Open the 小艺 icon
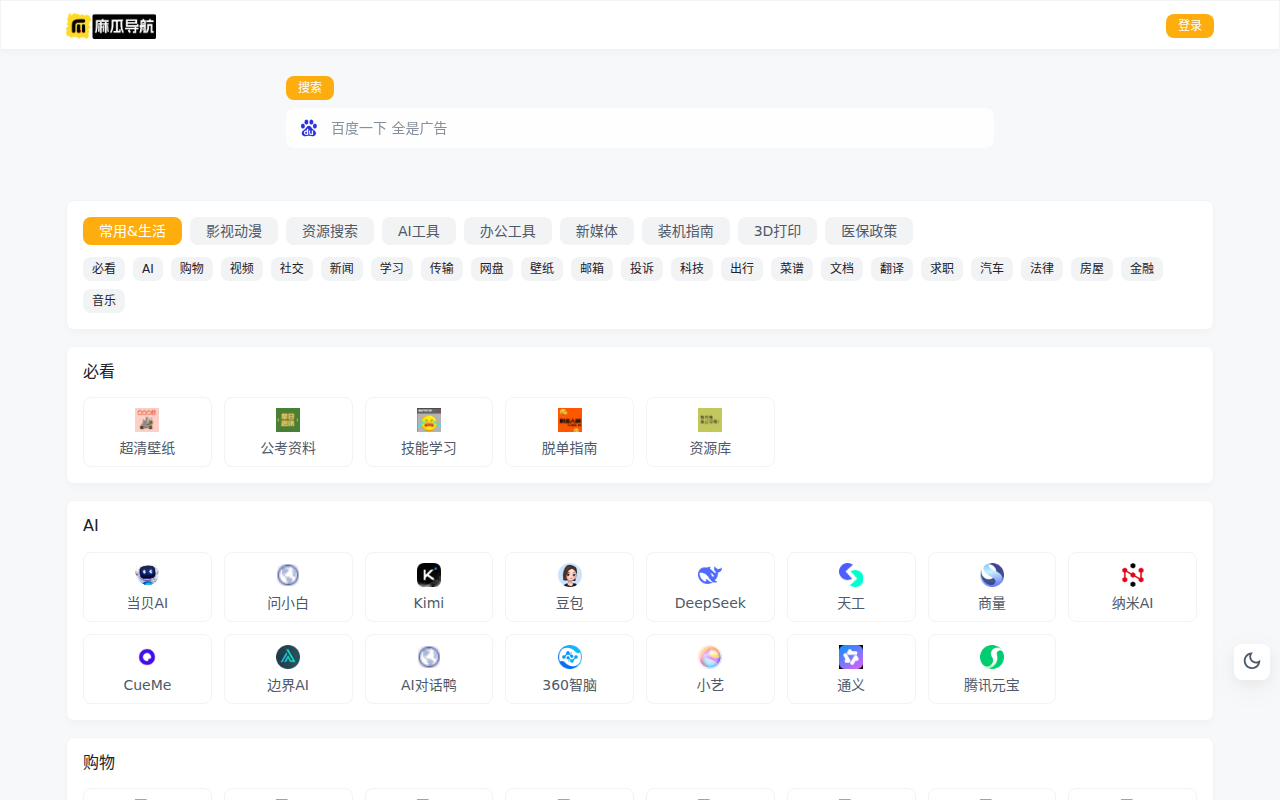This screenshot has height=800, width=1280. click(710, 657)
